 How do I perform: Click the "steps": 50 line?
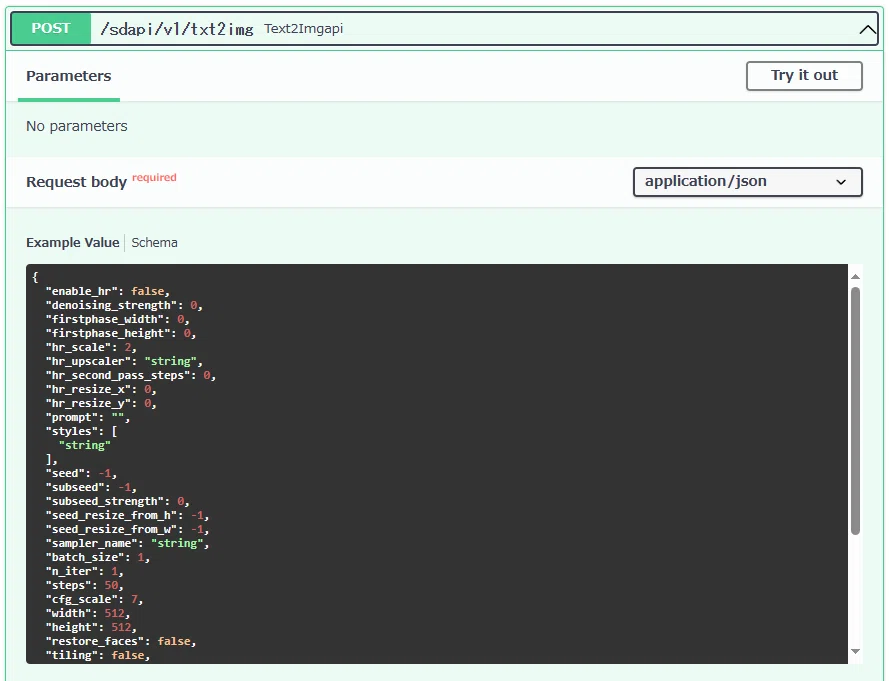click(84, 585)
